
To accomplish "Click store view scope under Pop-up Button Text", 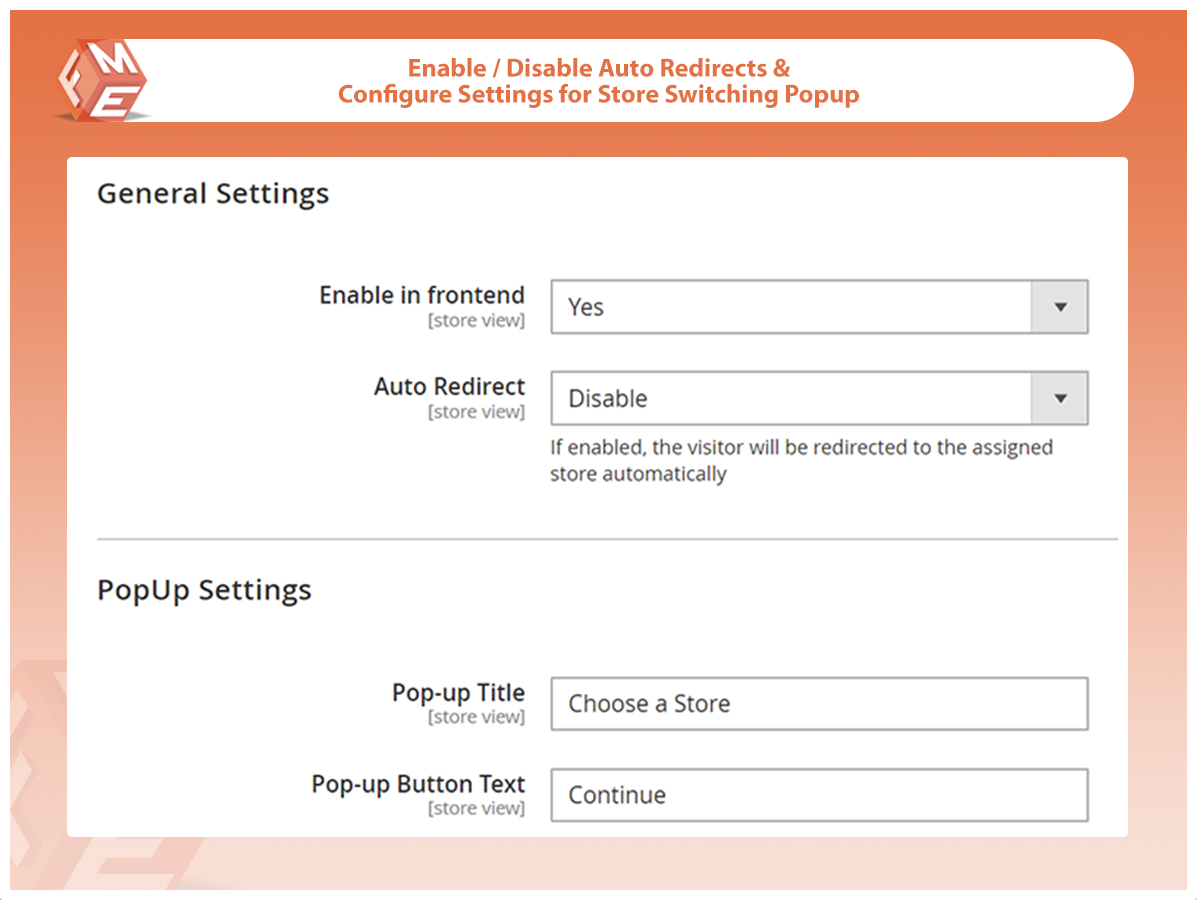I will click(476, 808).
